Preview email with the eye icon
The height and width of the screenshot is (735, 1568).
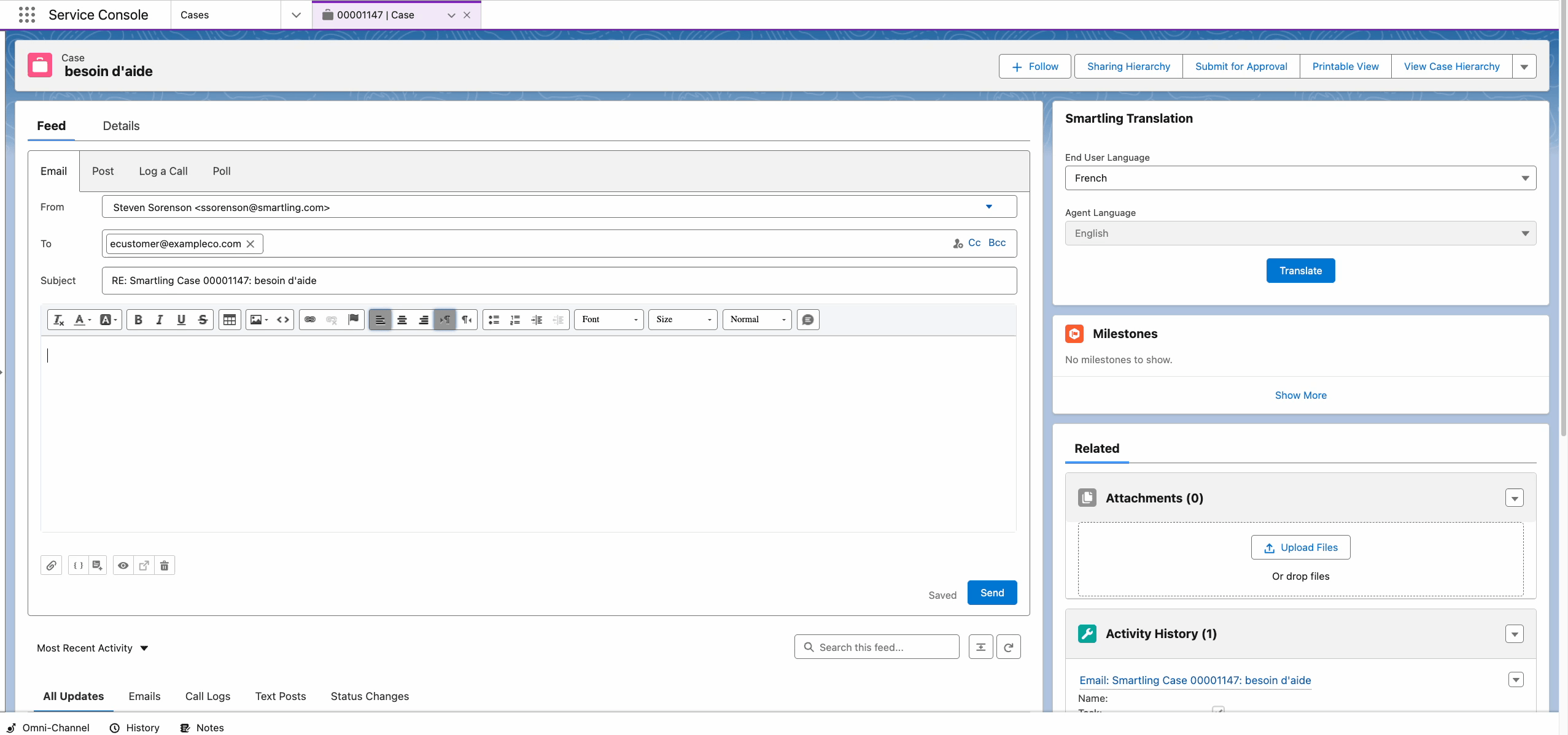[x=123, y=565]
